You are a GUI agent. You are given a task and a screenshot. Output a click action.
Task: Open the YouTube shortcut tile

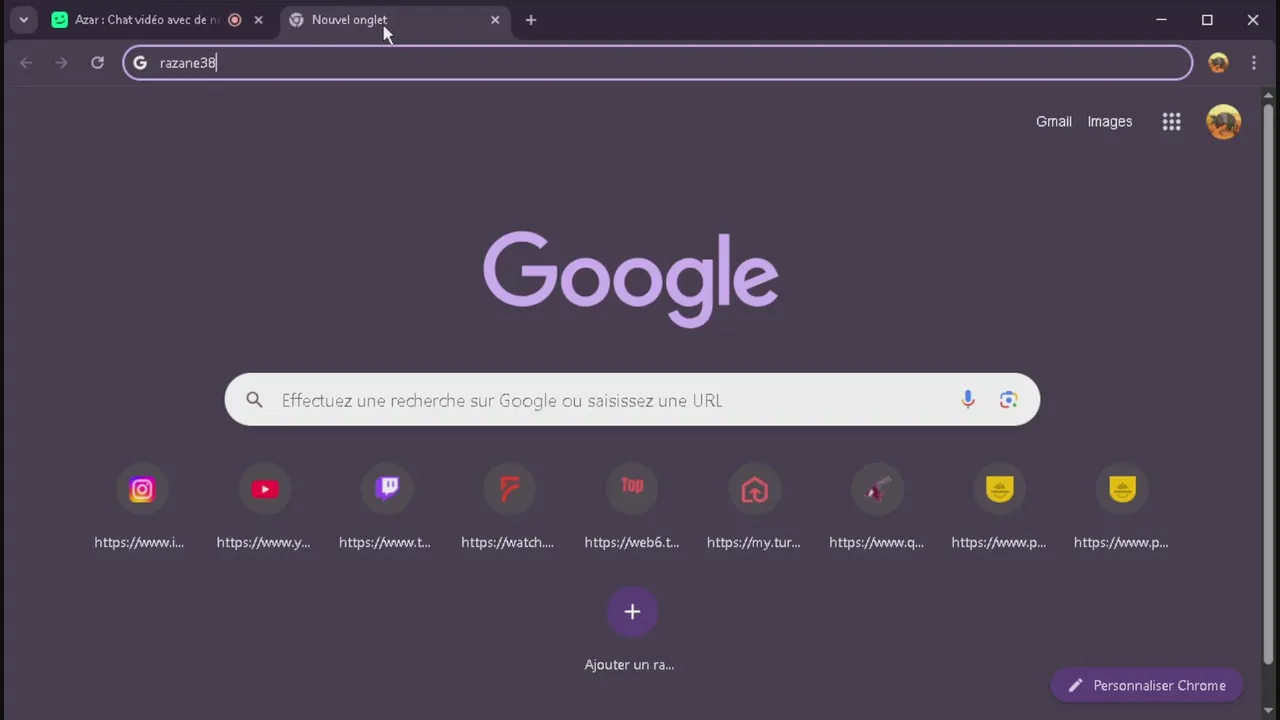(x=264, y=489)
